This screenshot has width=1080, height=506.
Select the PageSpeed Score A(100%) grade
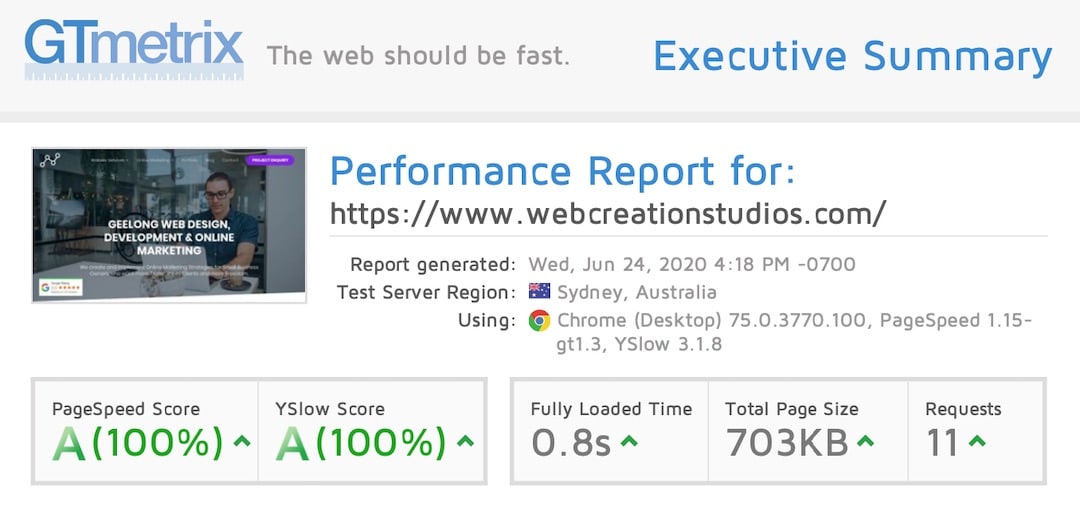pyautogui.click(x=138, y=443)
